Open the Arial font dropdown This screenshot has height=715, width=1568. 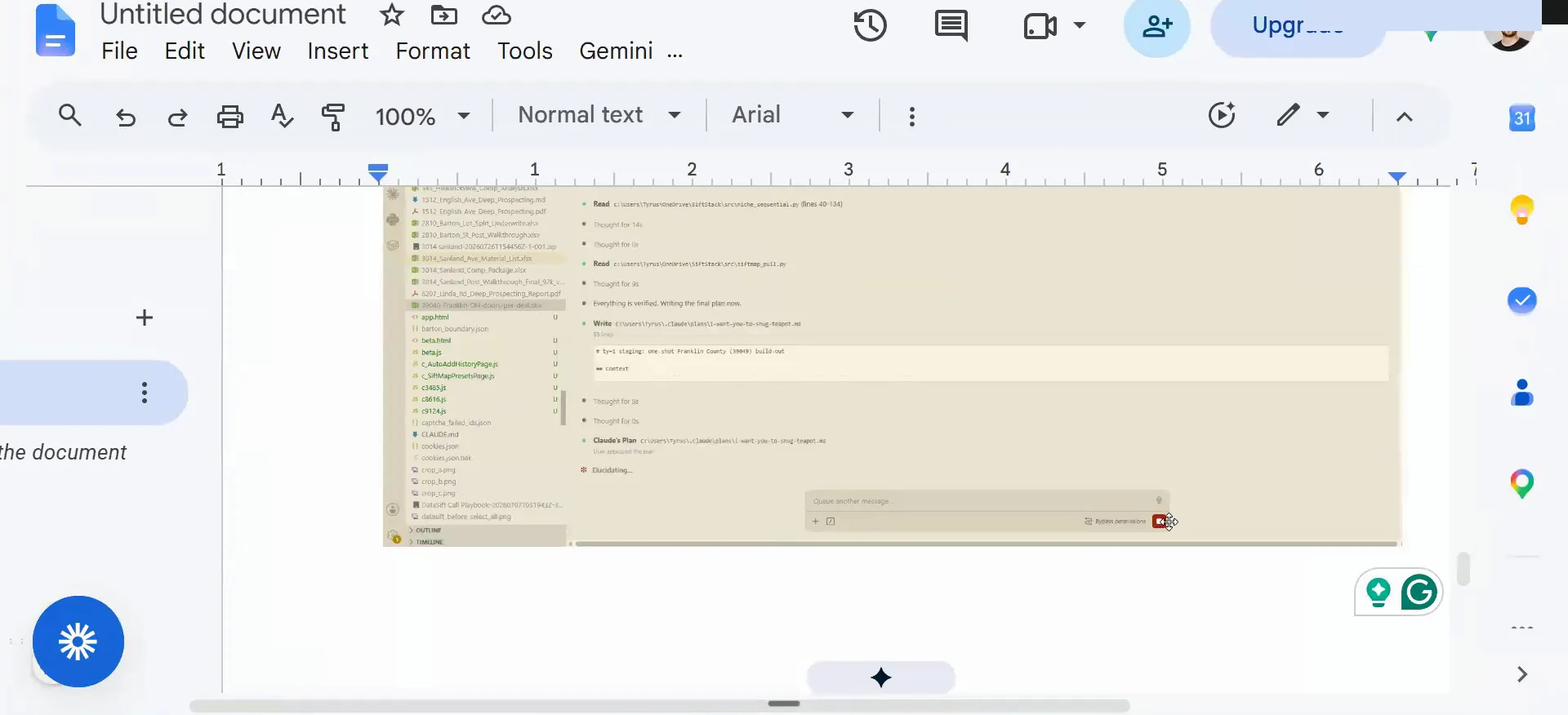[792, 115]
